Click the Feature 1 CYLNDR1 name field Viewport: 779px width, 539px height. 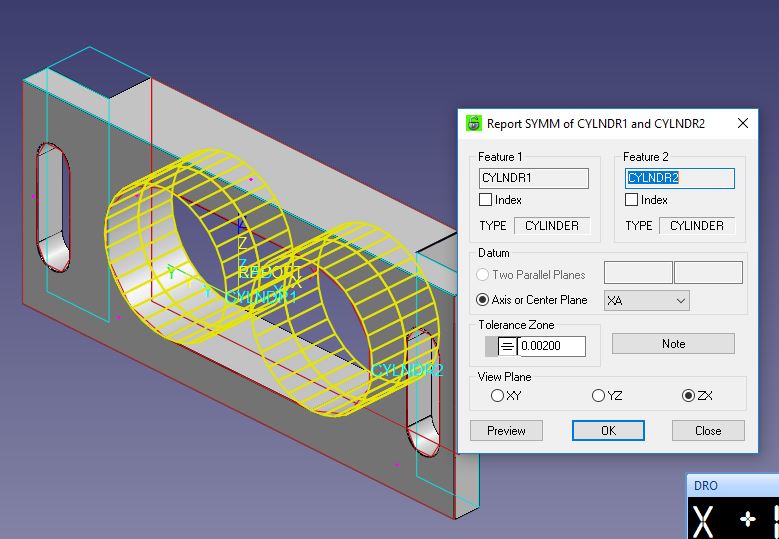[534, 178]
